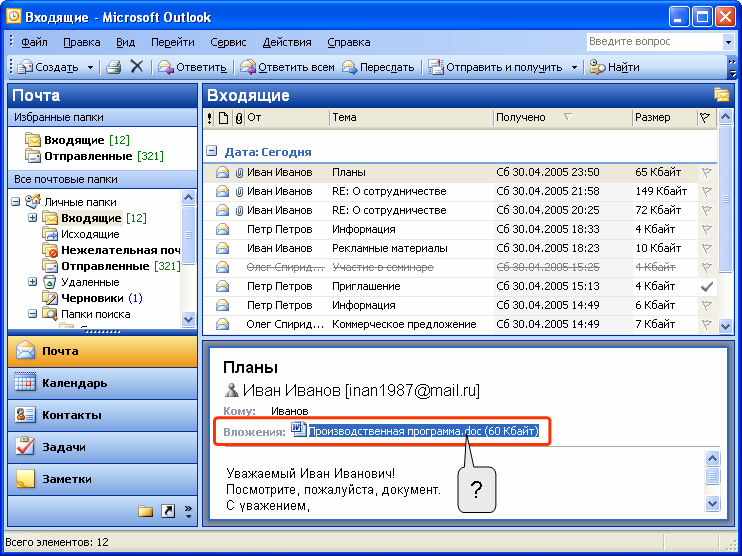Screen dimensions: 742x556
Task: Collapse the Дата: Сегодня group
Action: (212, 152)
